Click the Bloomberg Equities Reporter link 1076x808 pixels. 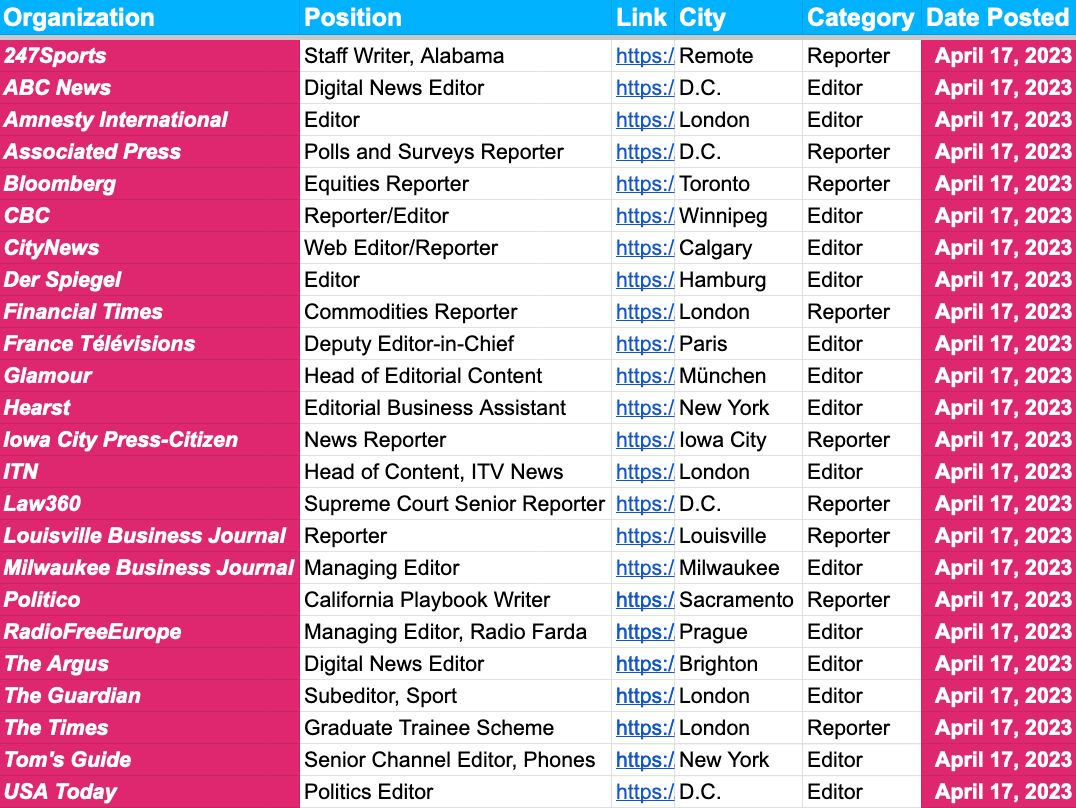(x=644, y=184)
